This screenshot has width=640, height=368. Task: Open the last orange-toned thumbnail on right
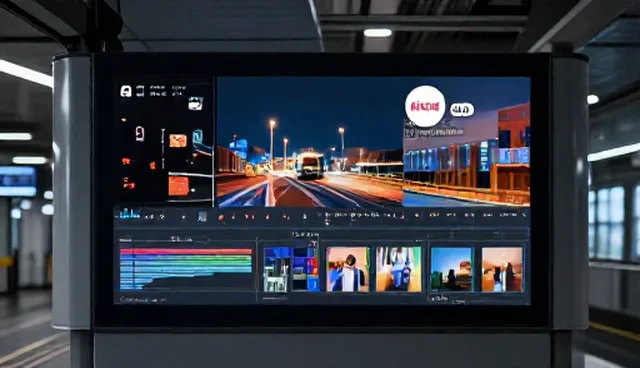[x=502, y=269]
